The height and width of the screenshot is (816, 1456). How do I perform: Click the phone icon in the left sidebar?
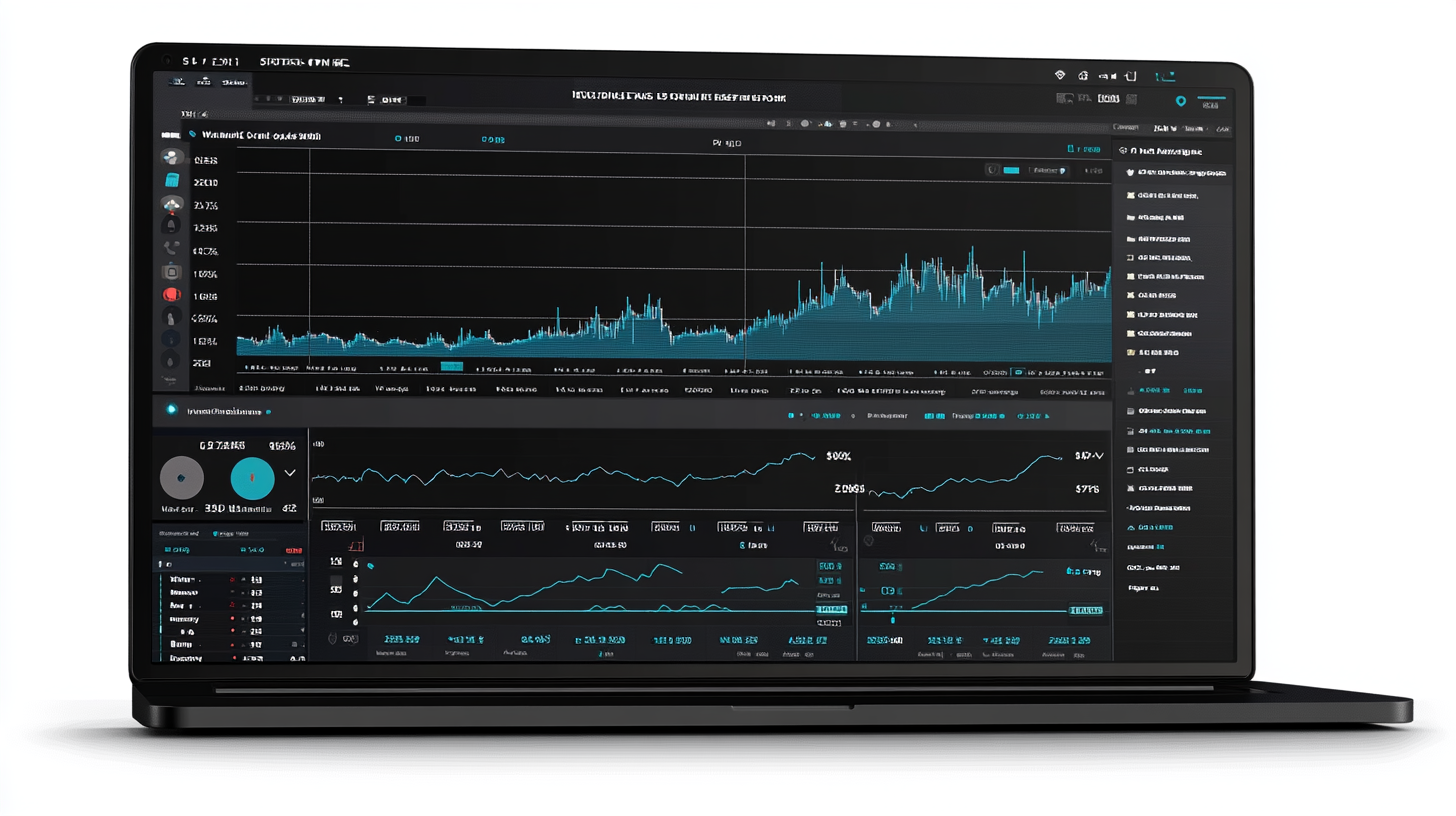pos(171,249)
